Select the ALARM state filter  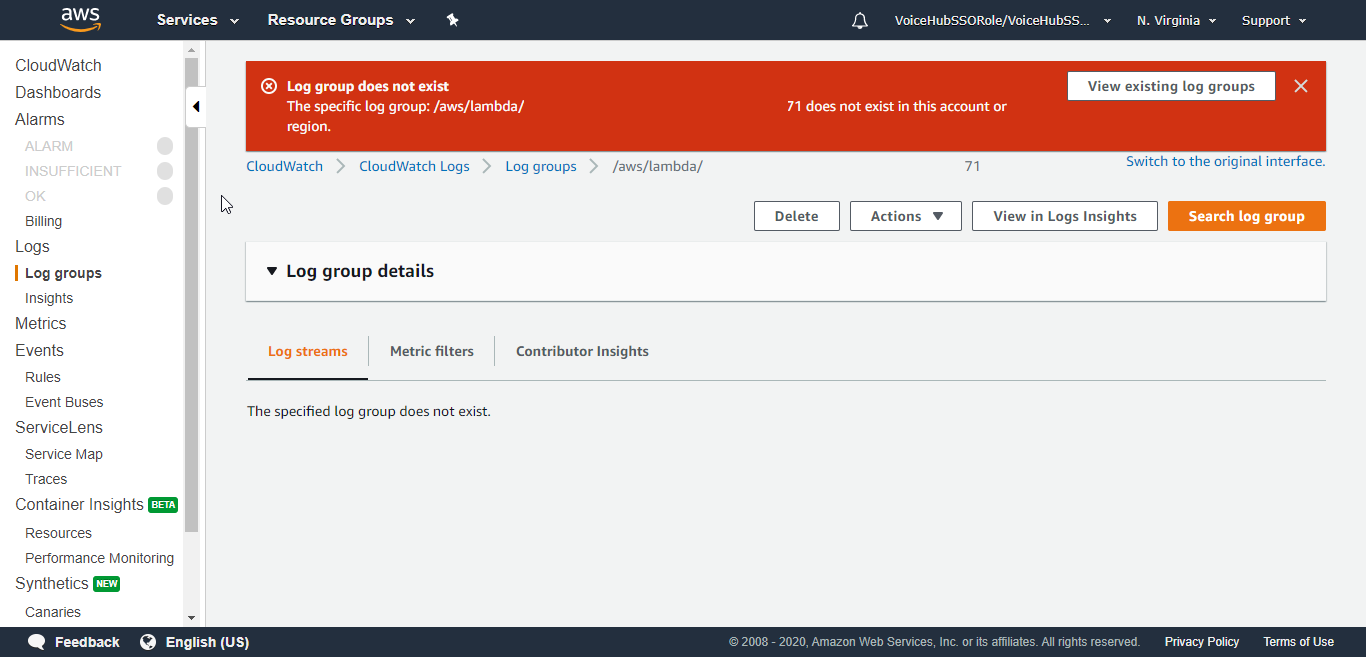click(x=49, y=146)
